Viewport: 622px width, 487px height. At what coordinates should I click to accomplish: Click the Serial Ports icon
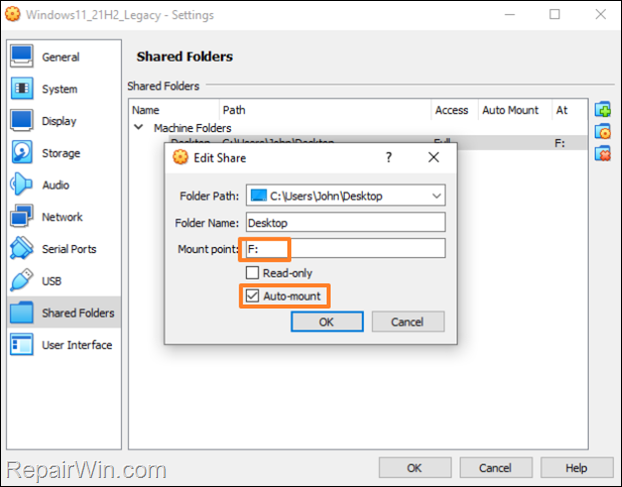point(21,248)
